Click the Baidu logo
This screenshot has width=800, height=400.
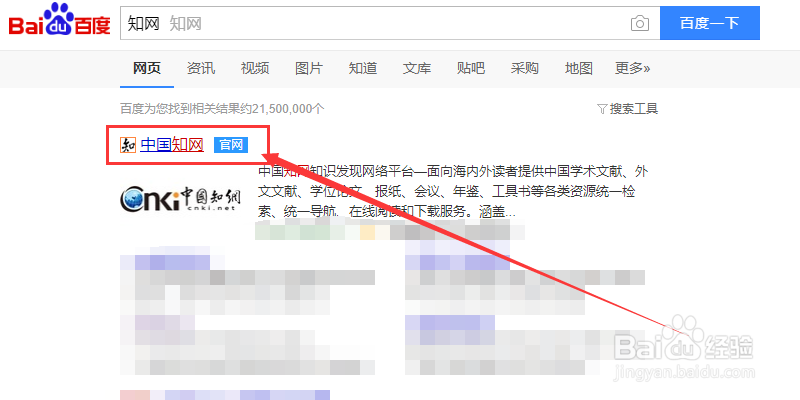pos(59,19)
